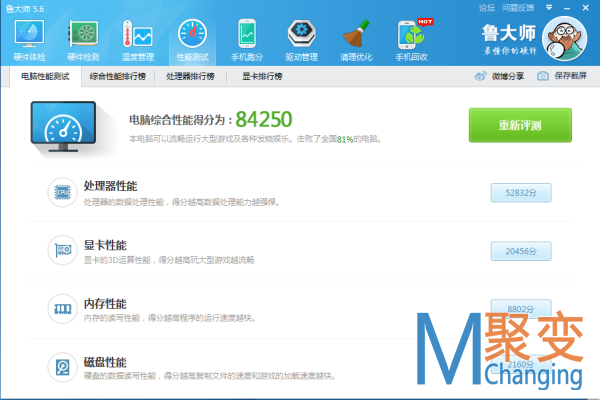Click the 磁盘性能 heading
The image size is (600, 400).
click(x=105, y=362)
